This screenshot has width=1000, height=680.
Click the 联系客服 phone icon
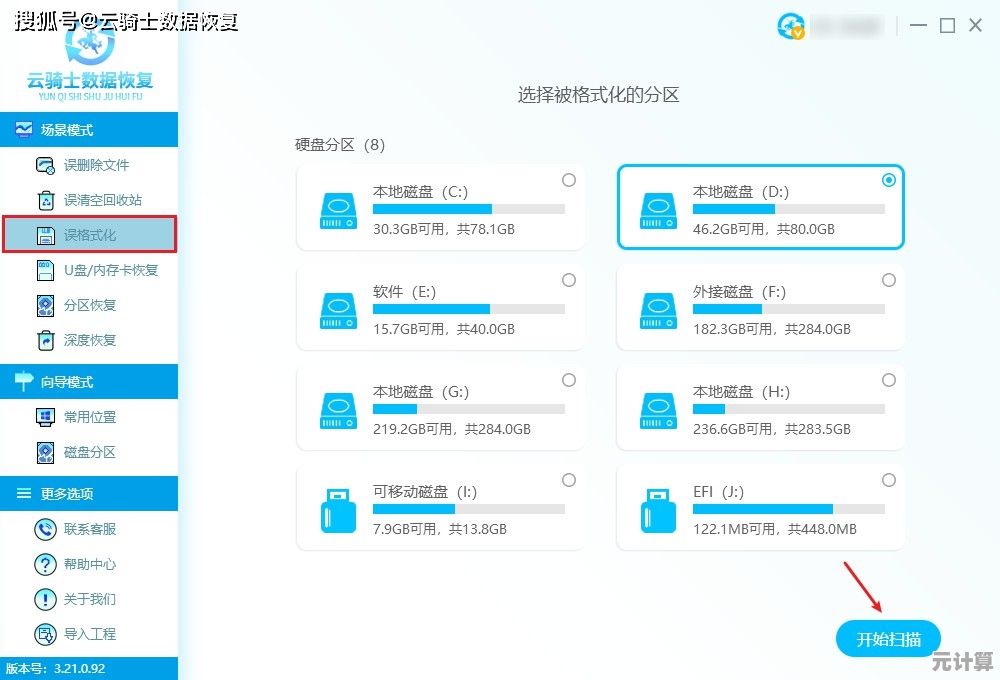pyautogui.click(x=45, y=529)
